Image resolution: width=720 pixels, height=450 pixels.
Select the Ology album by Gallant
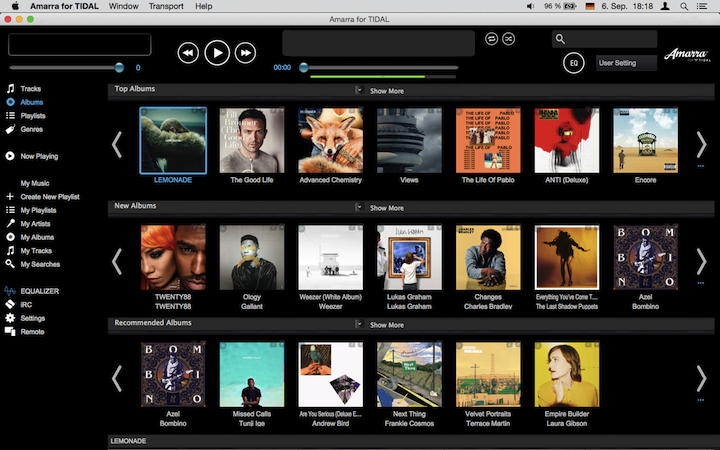252,257
